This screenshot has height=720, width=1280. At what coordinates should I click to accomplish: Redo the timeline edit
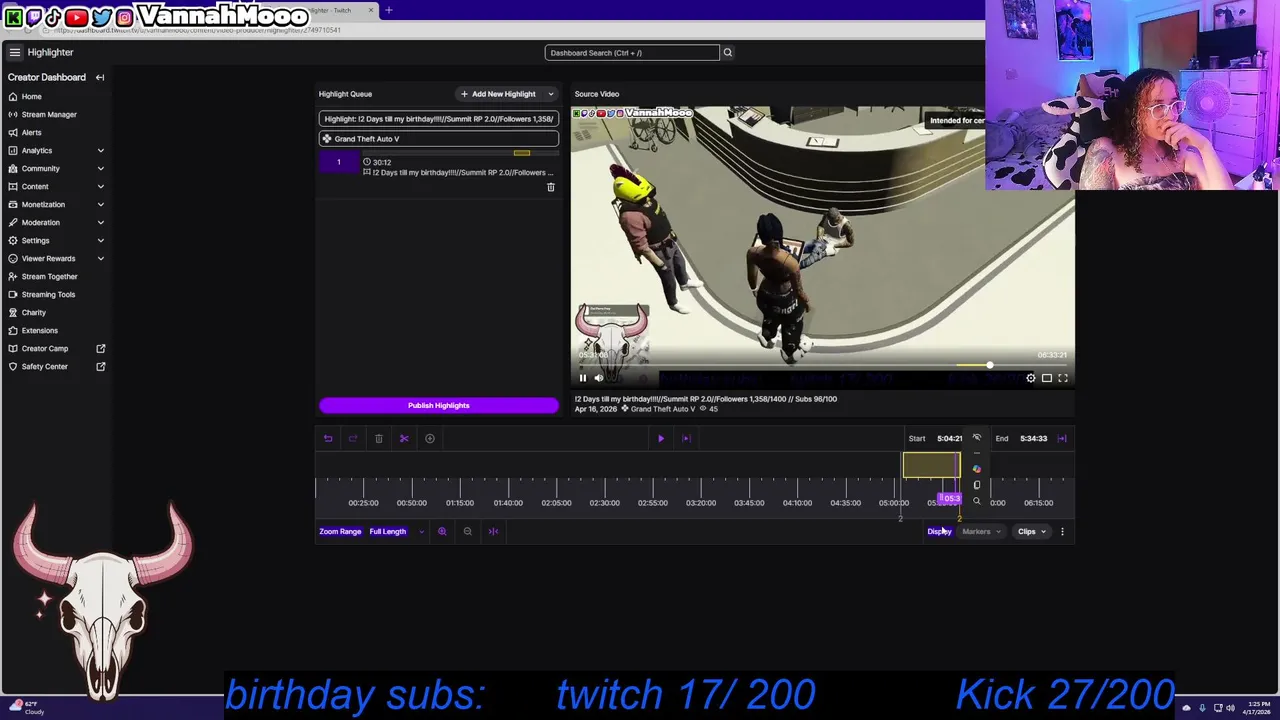point(353,438)
